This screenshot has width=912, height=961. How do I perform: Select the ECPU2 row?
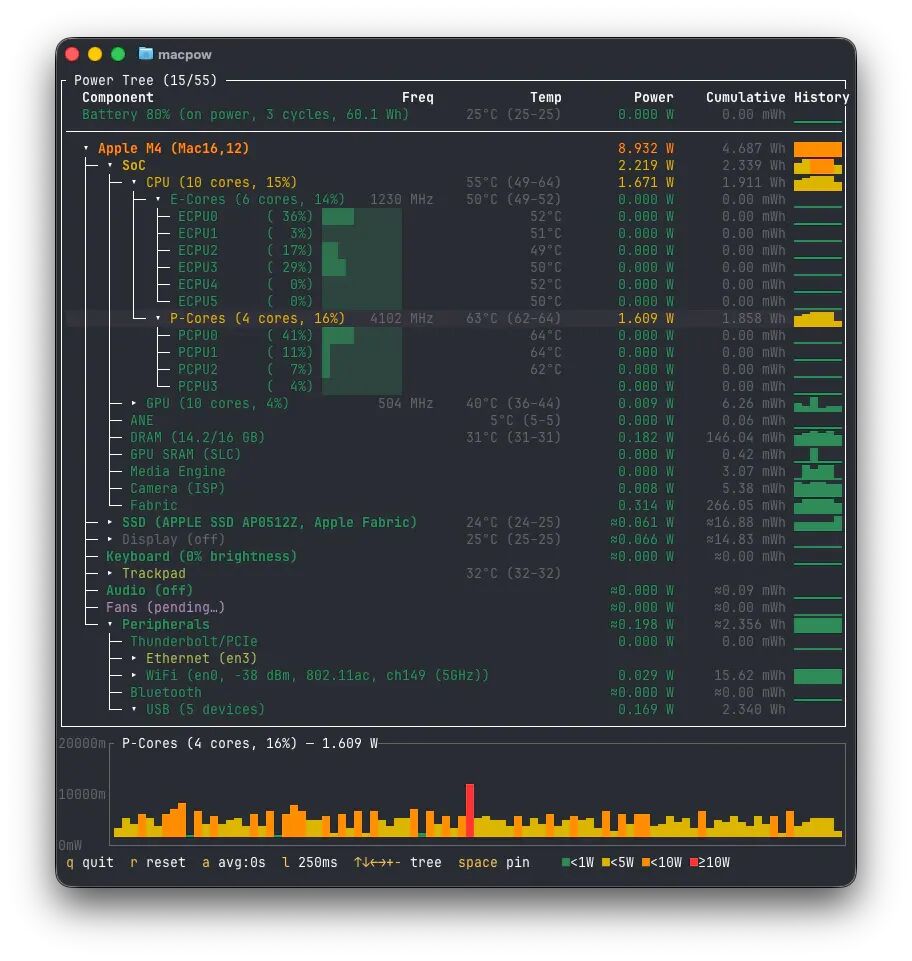(454, 251)
